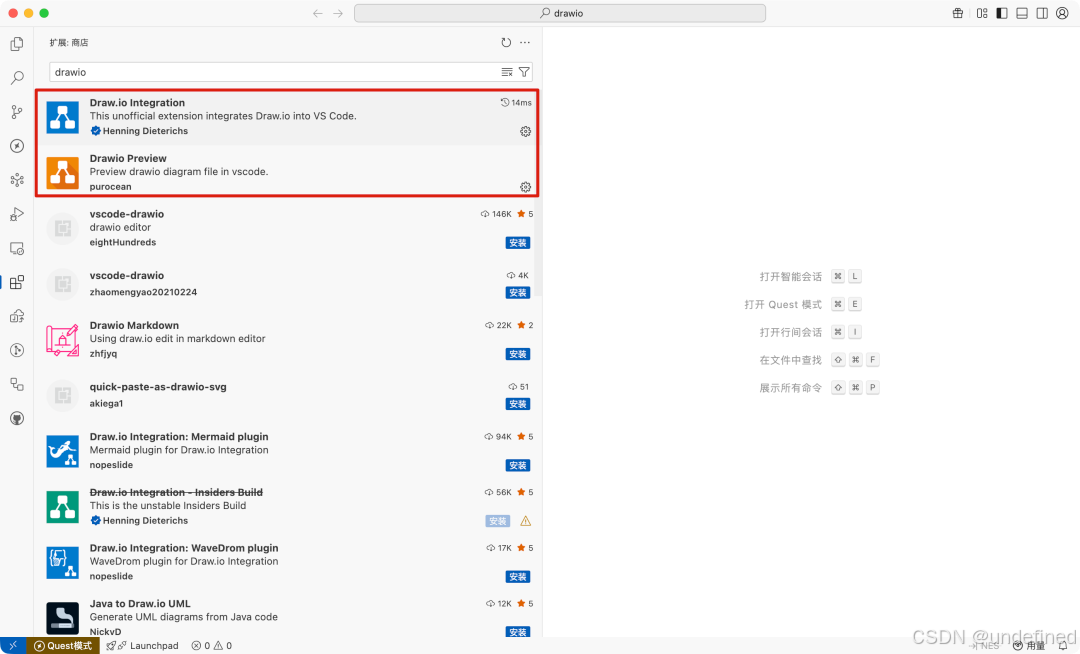Select the Drawio Preview extension
Image resolution: width=1080 pixels, height=654 pixels.
pyautogui.click(x=287, y=172)
